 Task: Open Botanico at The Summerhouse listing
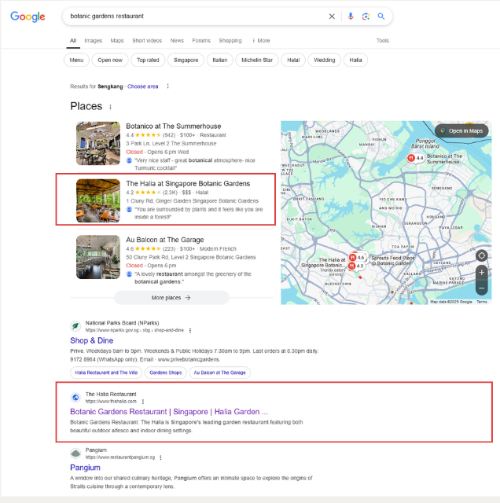click(x=173, y=126)
